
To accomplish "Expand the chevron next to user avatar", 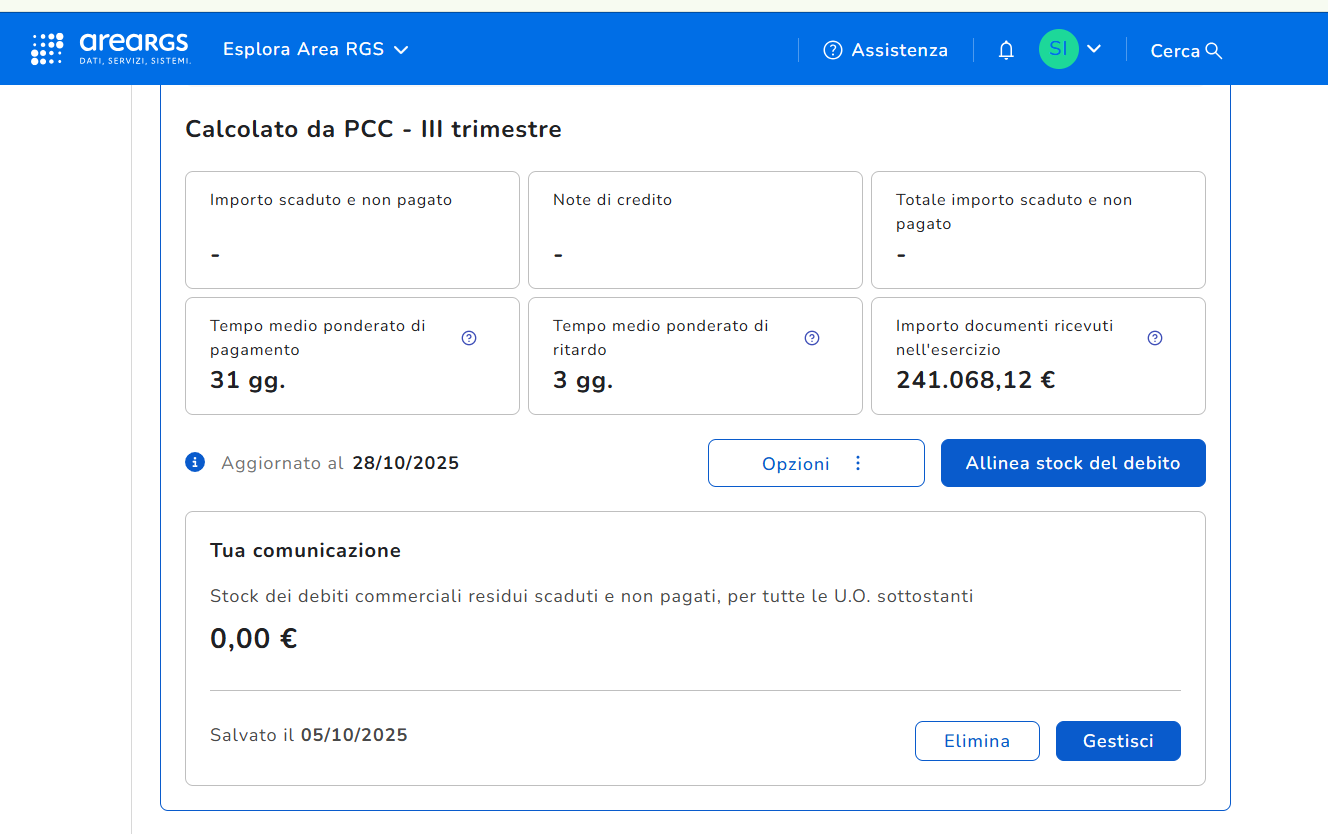I will (x=1094, y=49).
